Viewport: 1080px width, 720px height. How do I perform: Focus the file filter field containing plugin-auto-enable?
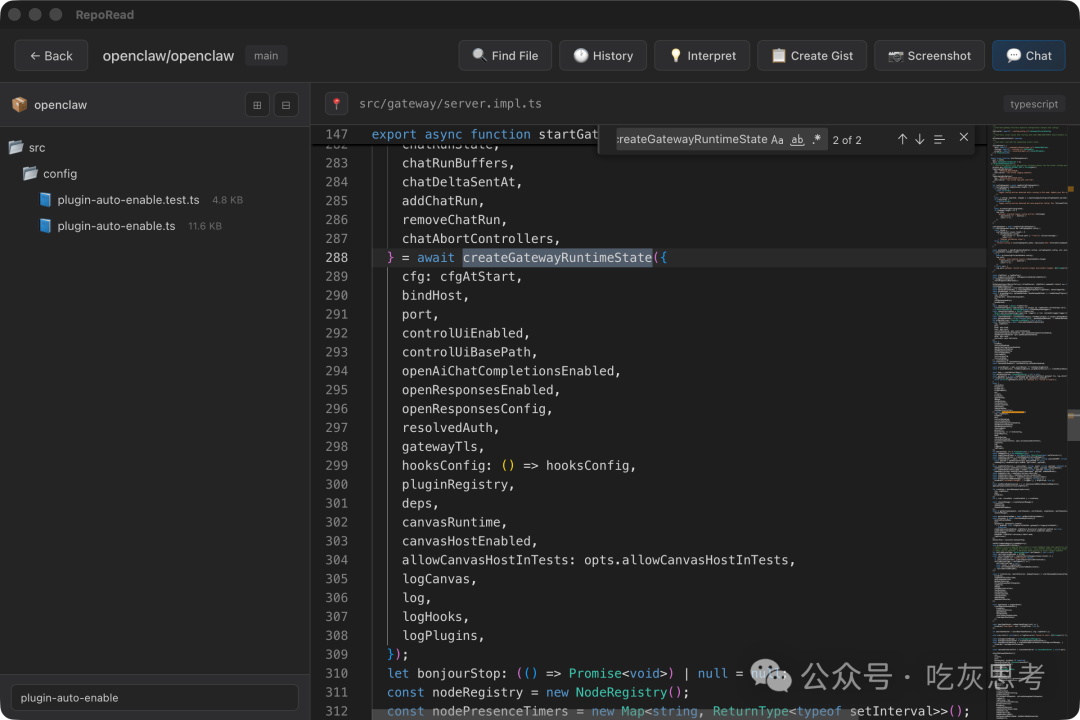point(154,697)
